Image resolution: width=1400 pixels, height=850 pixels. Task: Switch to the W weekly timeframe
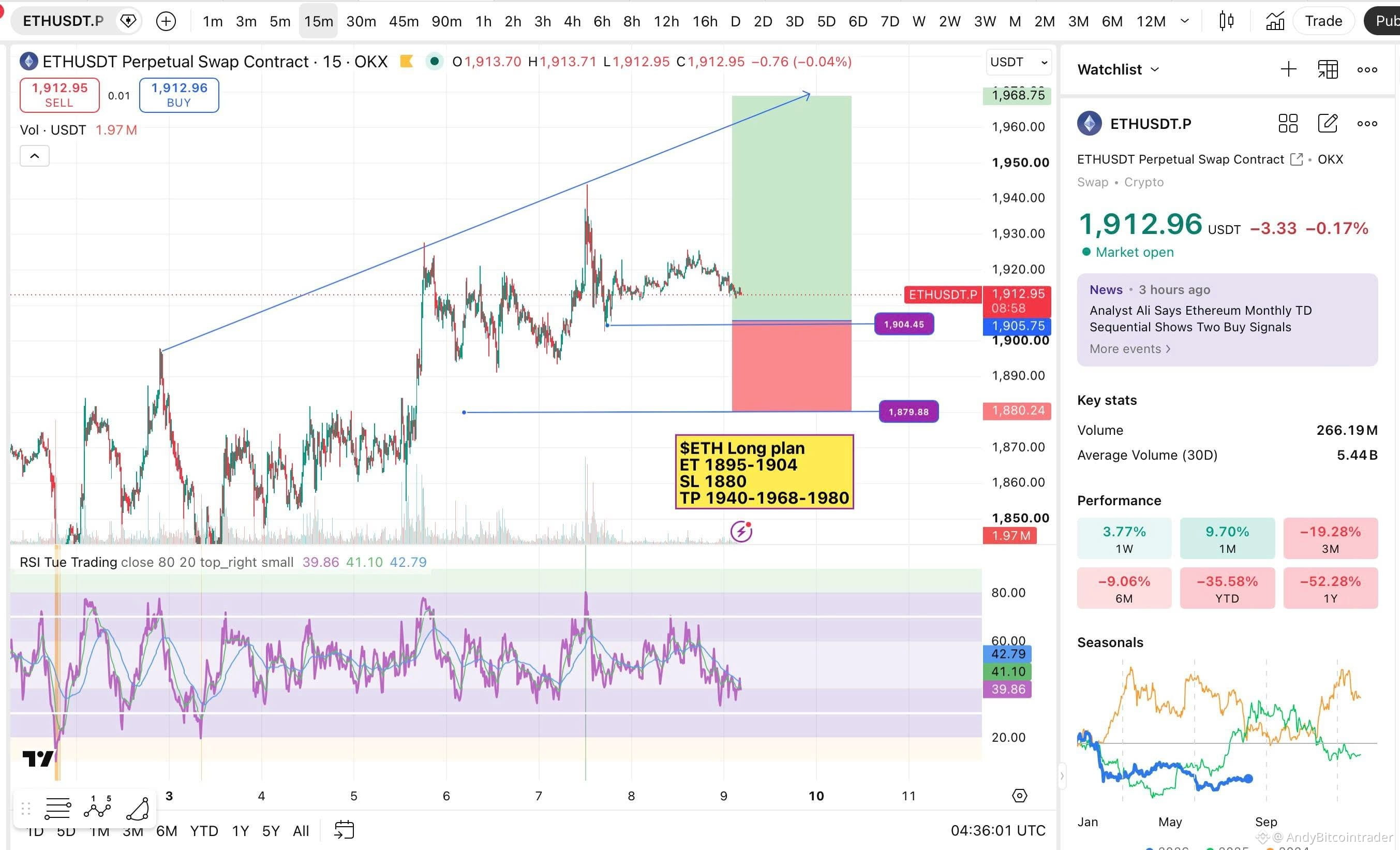pos(919,22)
